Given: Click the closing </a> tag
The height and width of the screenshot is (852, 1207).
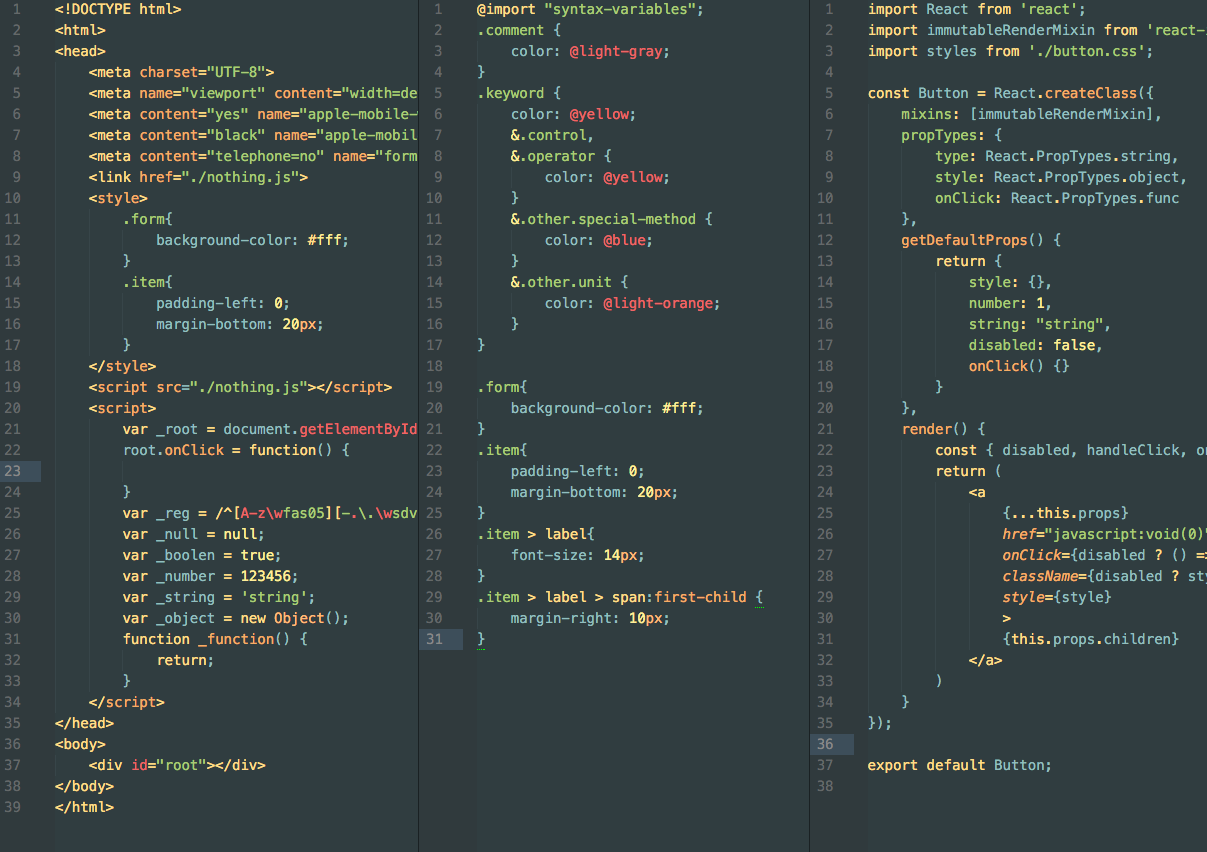Looking at the screenshot, I should [x=986, y=660].
